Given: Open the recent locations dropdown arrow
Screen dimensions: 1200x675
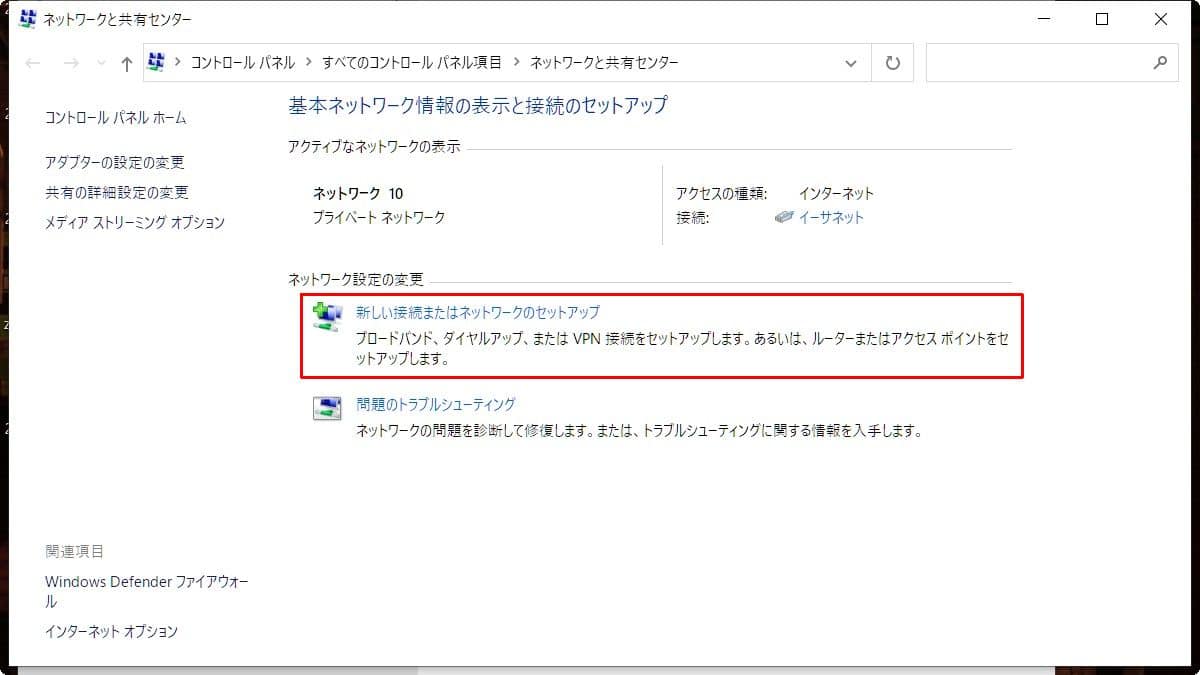Looking at the screenshot, I should point(100,63).
